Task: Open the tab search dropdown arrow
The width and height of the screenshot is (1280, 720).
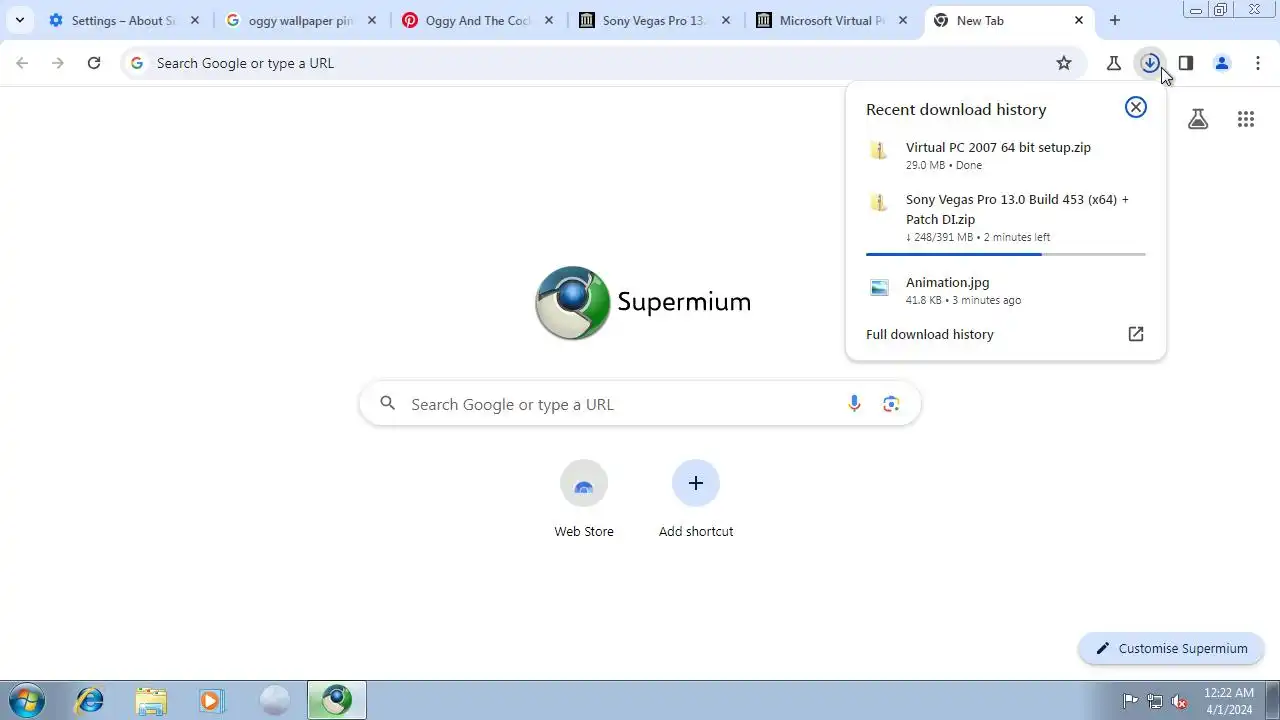Action: click(19, 20)
